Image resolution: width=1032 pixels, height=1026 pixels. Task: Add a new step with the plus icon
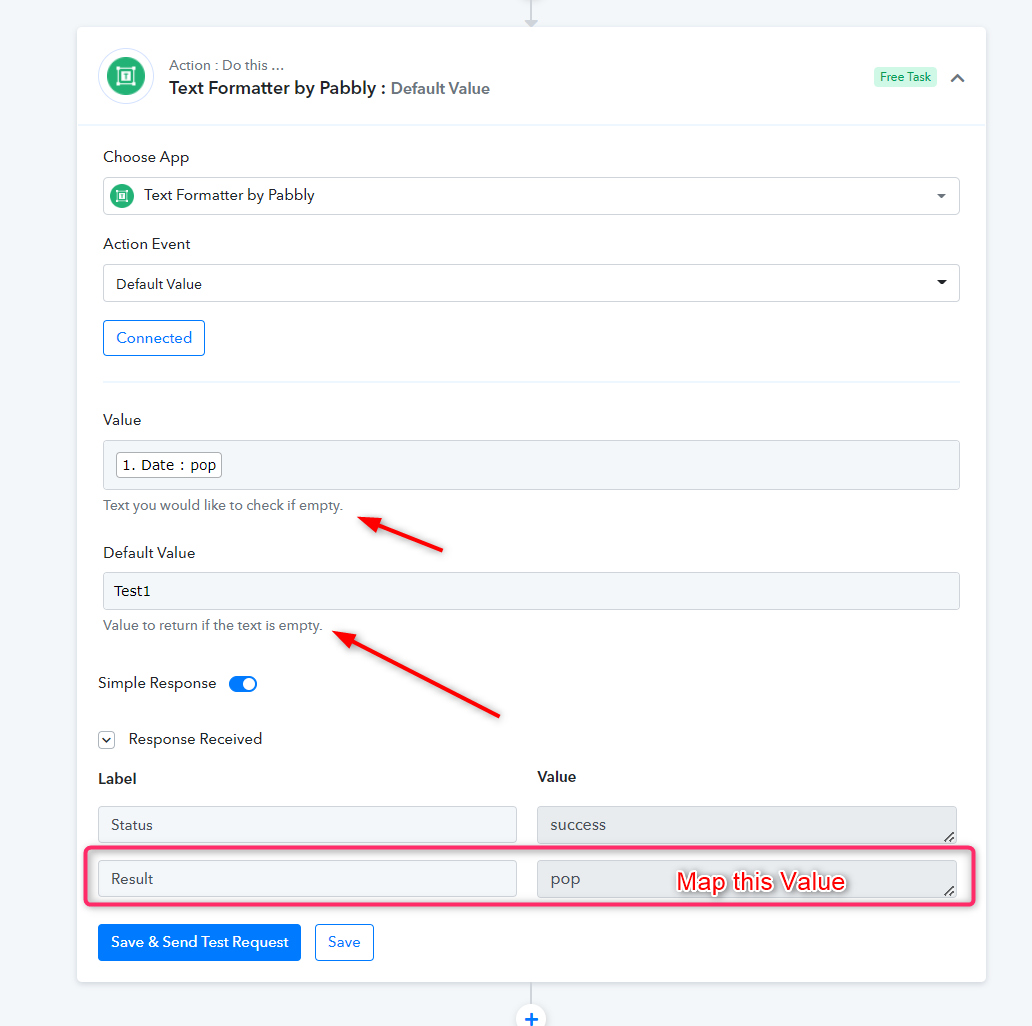(x=531, y=1017)
